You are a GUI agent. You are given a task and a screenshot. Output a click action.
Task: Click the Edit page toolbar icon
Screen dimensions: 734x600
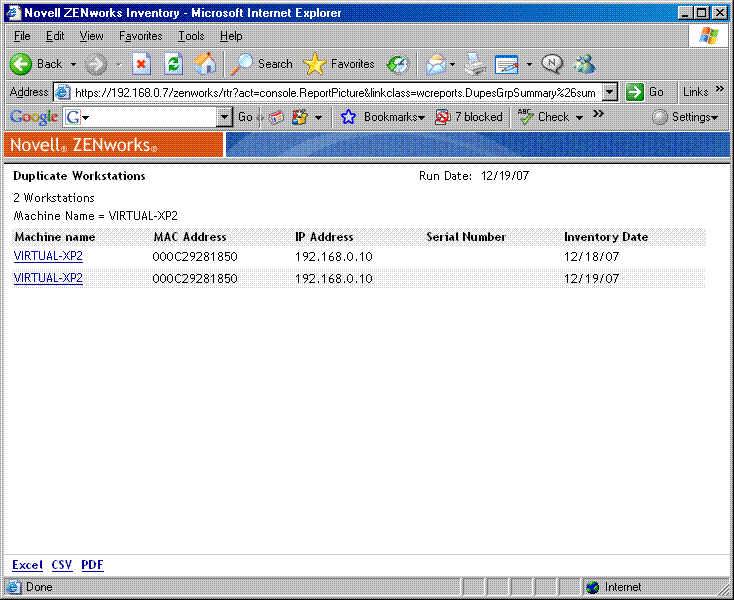[506, 64]
